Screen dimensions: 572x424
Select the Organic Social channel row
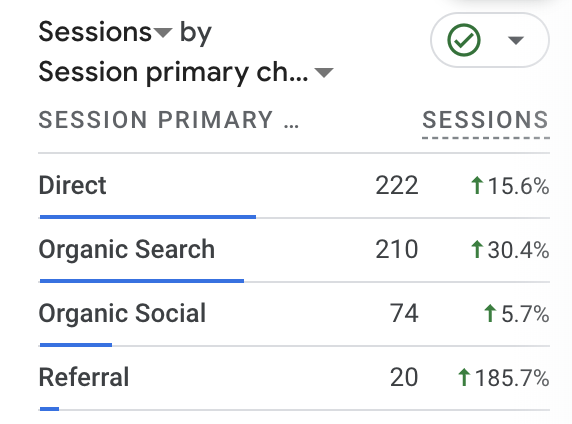pos(294,314)
